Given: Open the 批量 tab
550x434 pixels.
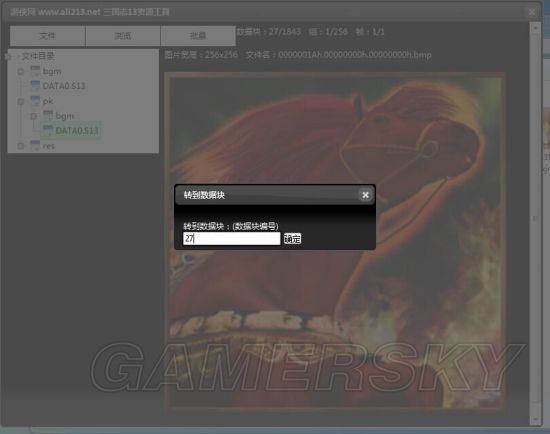Looking at the screenshot, I should [198, 36].
